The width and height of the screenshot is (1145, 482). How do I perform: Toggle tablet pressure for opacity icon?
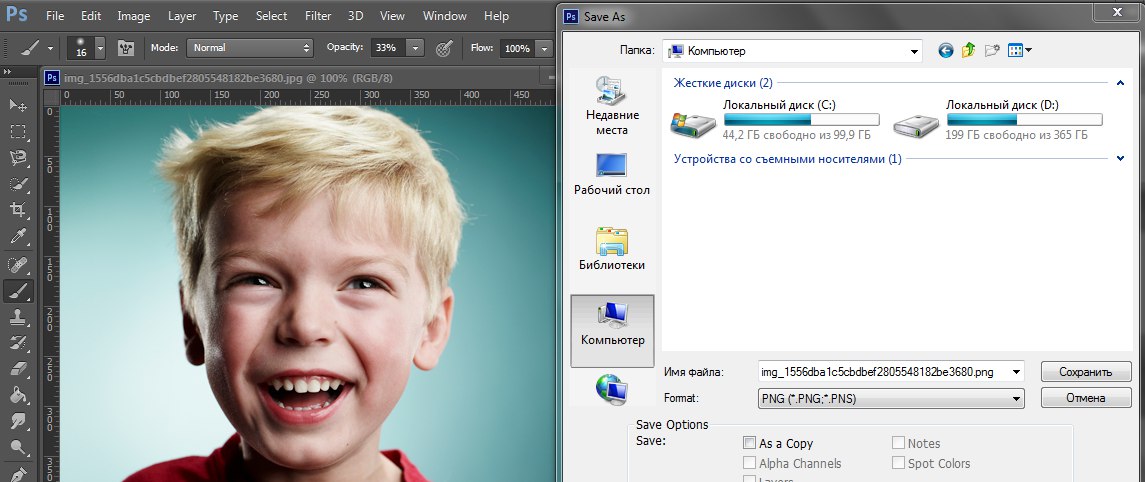pyautogui.click(x=443, y=48)
